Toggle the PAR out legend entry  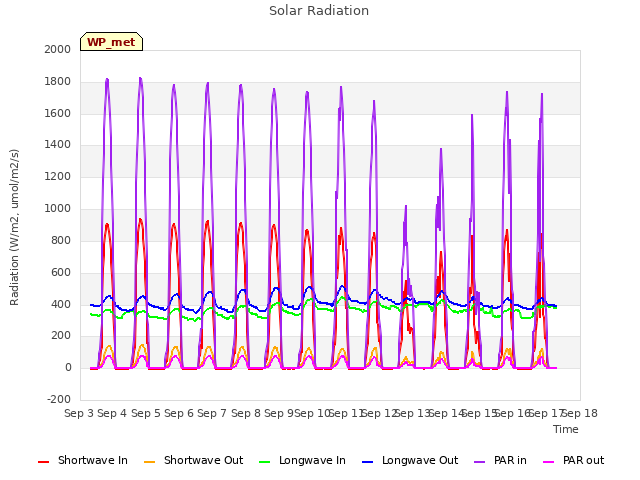[x=573, y=460]
